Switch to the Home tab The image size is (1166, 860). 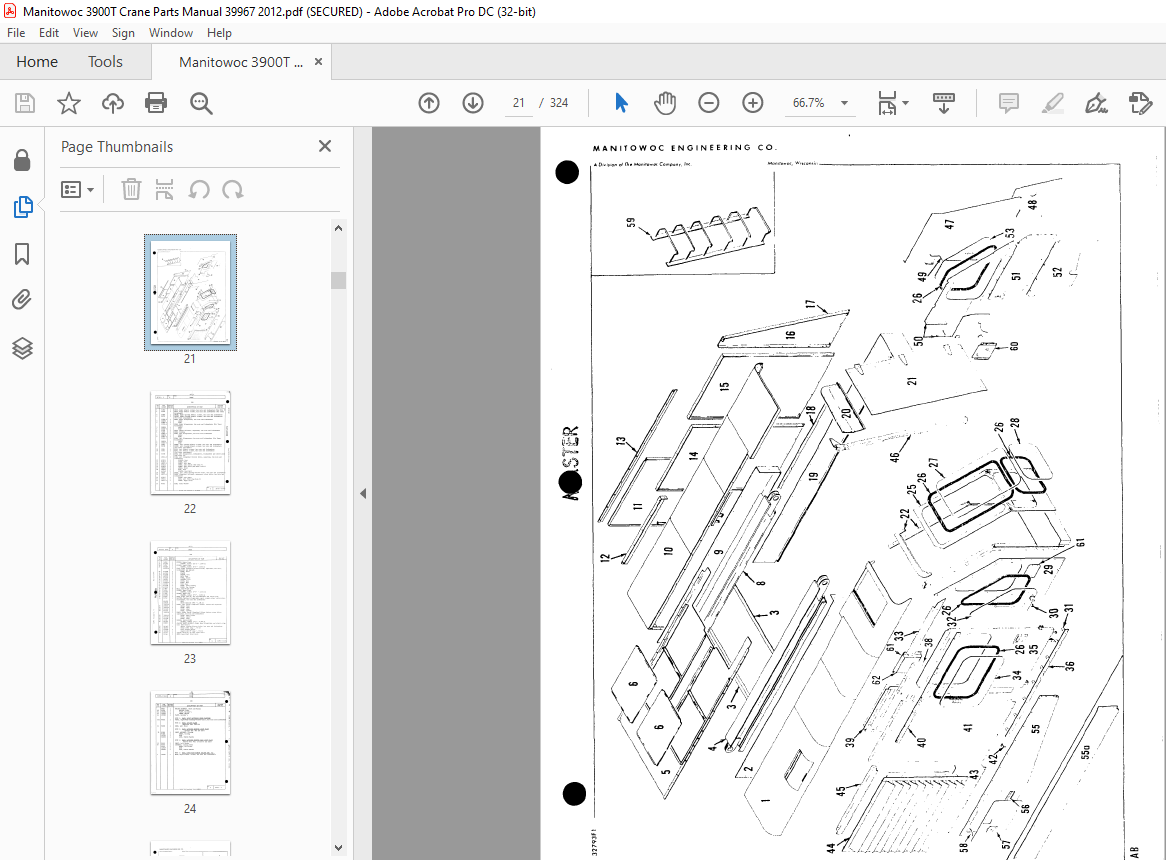tap(37, 62)
